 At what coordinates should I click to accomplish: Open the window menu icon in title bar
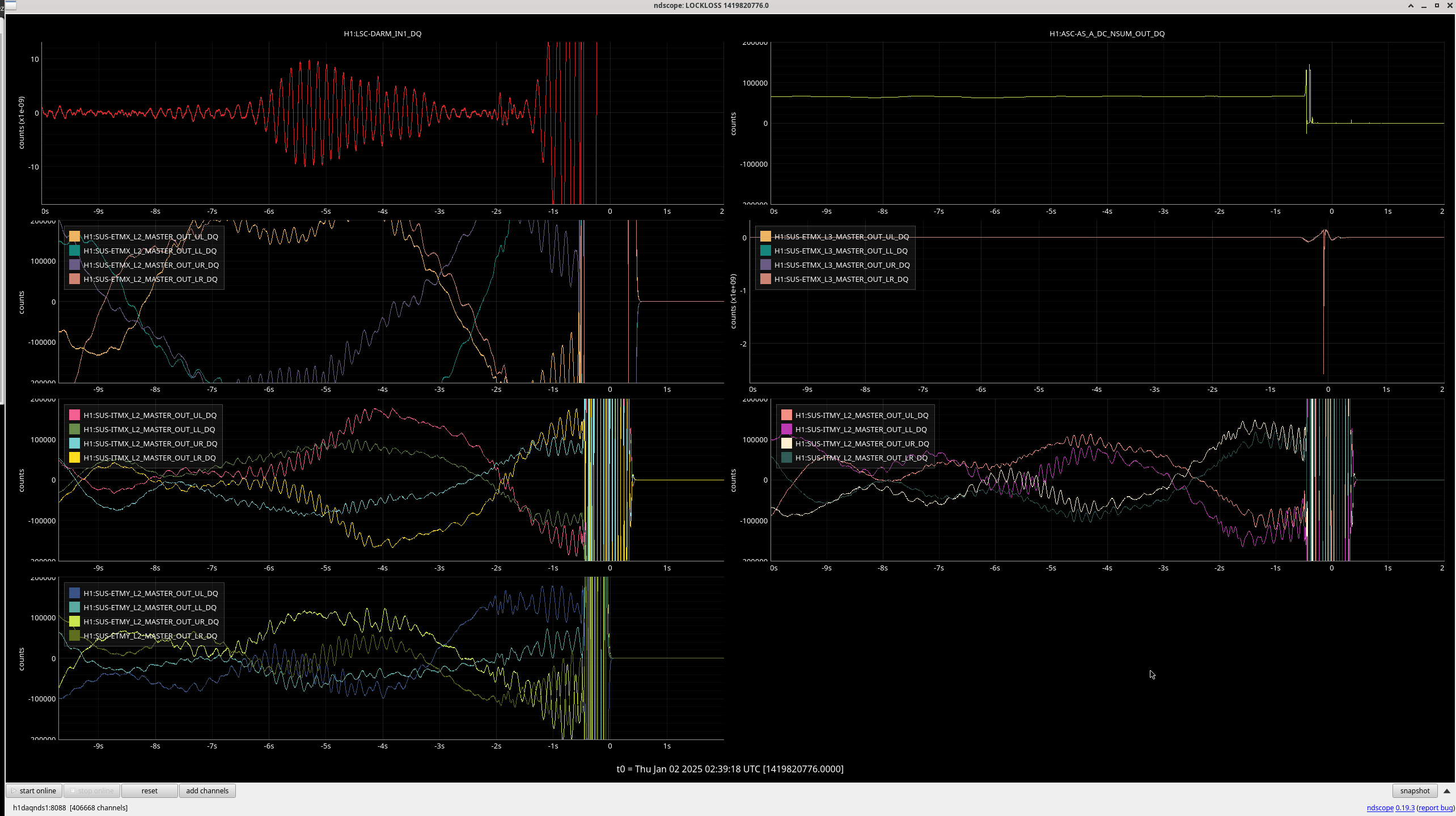click(10, 5)
